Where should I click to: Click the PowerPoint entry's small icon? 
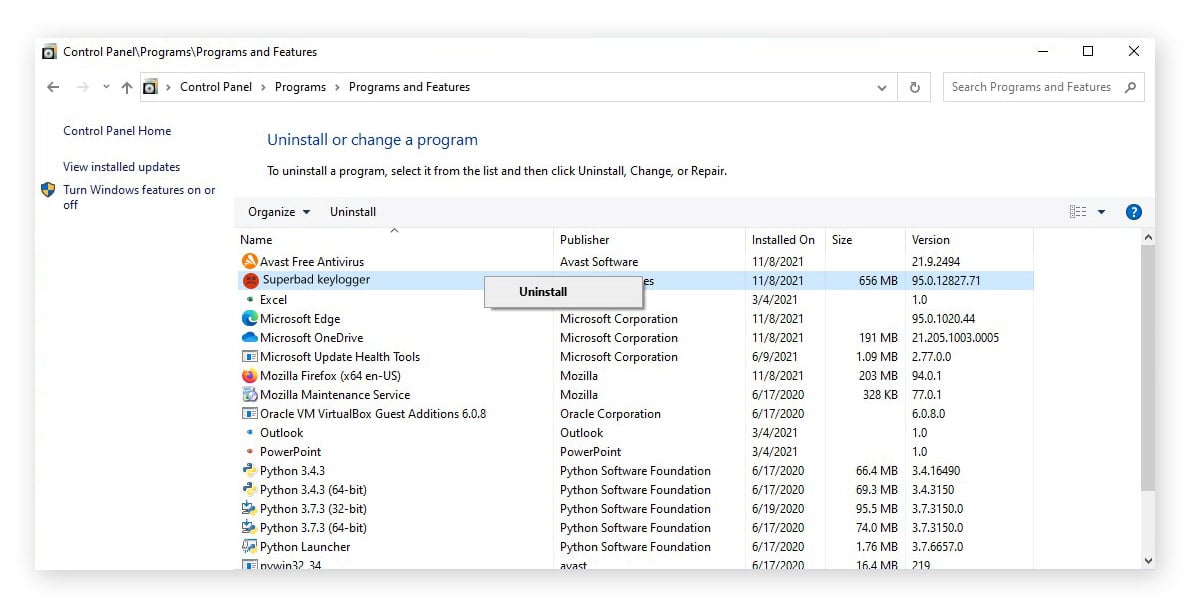(250, 451)
